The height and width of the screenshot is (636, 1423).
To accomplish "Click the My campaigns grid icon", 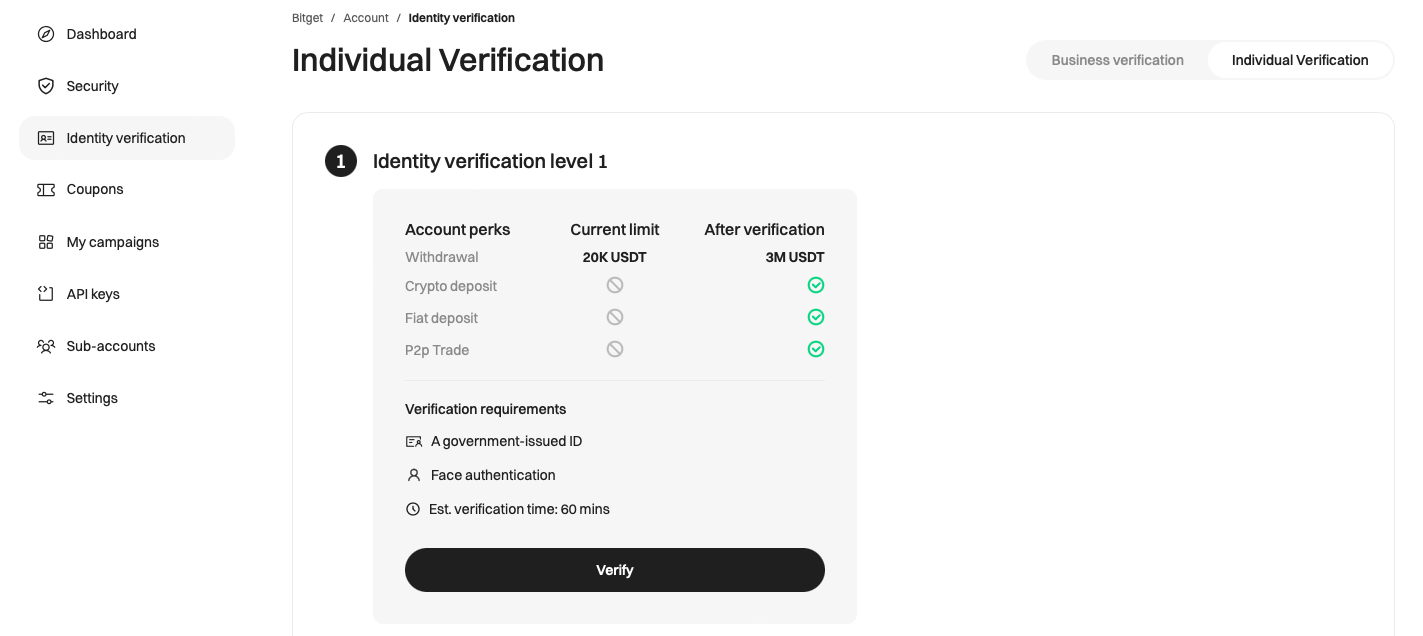I will pos(46,242).
